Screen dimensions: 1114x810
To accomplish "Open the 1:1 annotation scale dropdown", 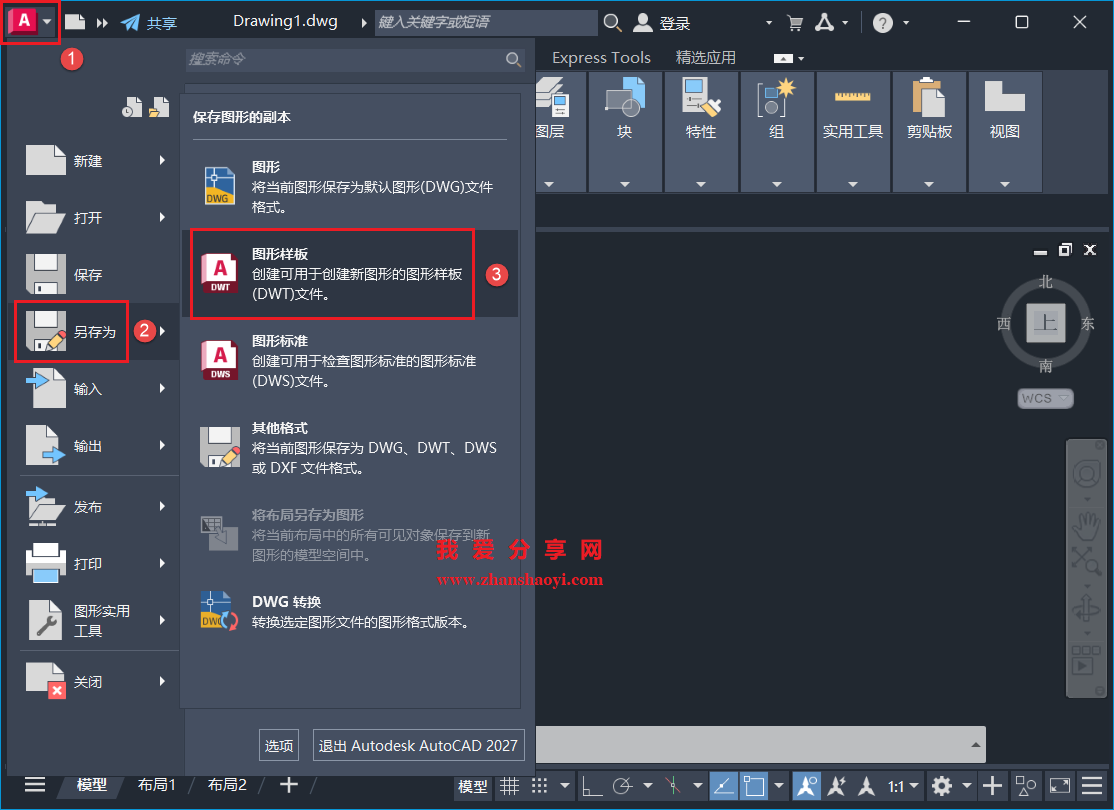I will point(903,786).
